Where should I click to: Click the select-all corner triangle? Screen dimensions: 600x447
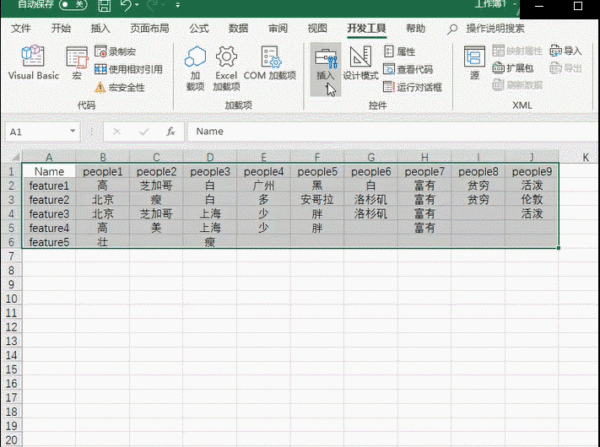click(16, 157)
